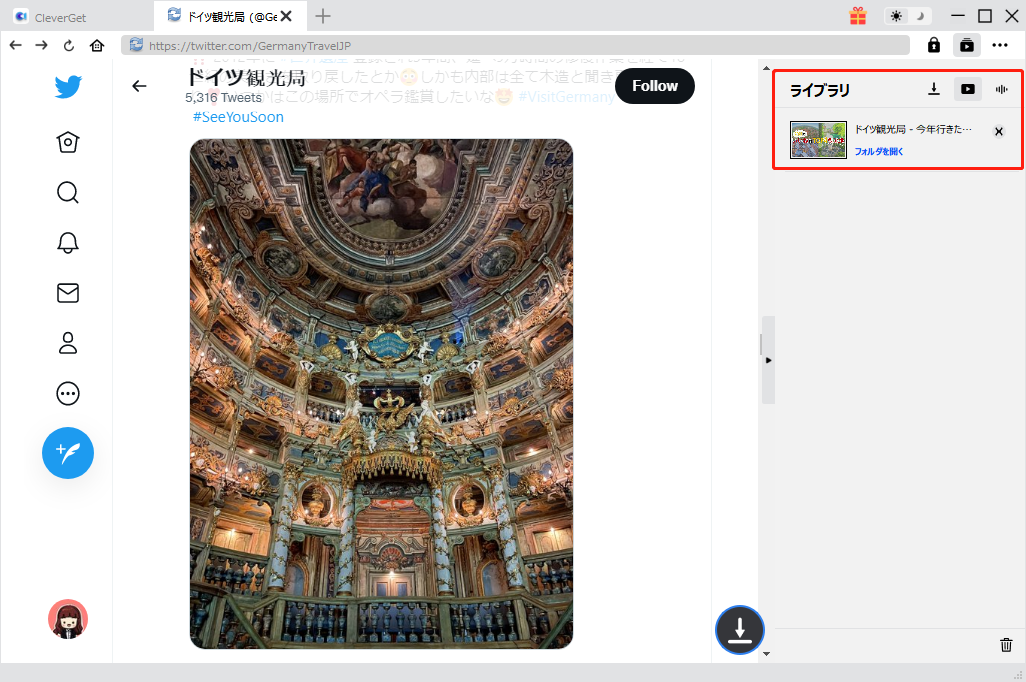Go forward with the browser forward arrow

coord(41,45)
